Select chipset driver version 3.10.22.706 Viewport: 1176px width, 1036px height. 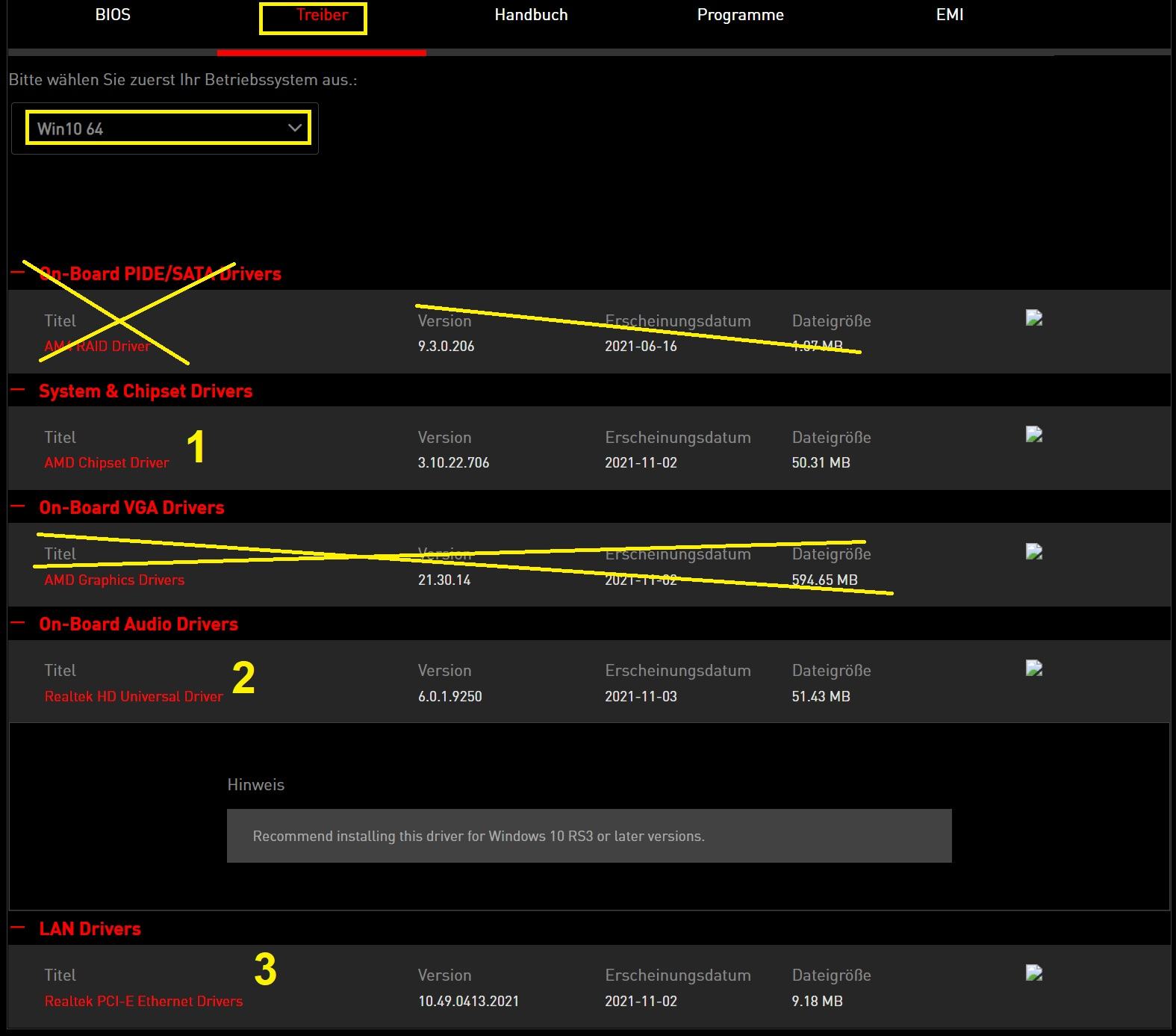[453, 462]
